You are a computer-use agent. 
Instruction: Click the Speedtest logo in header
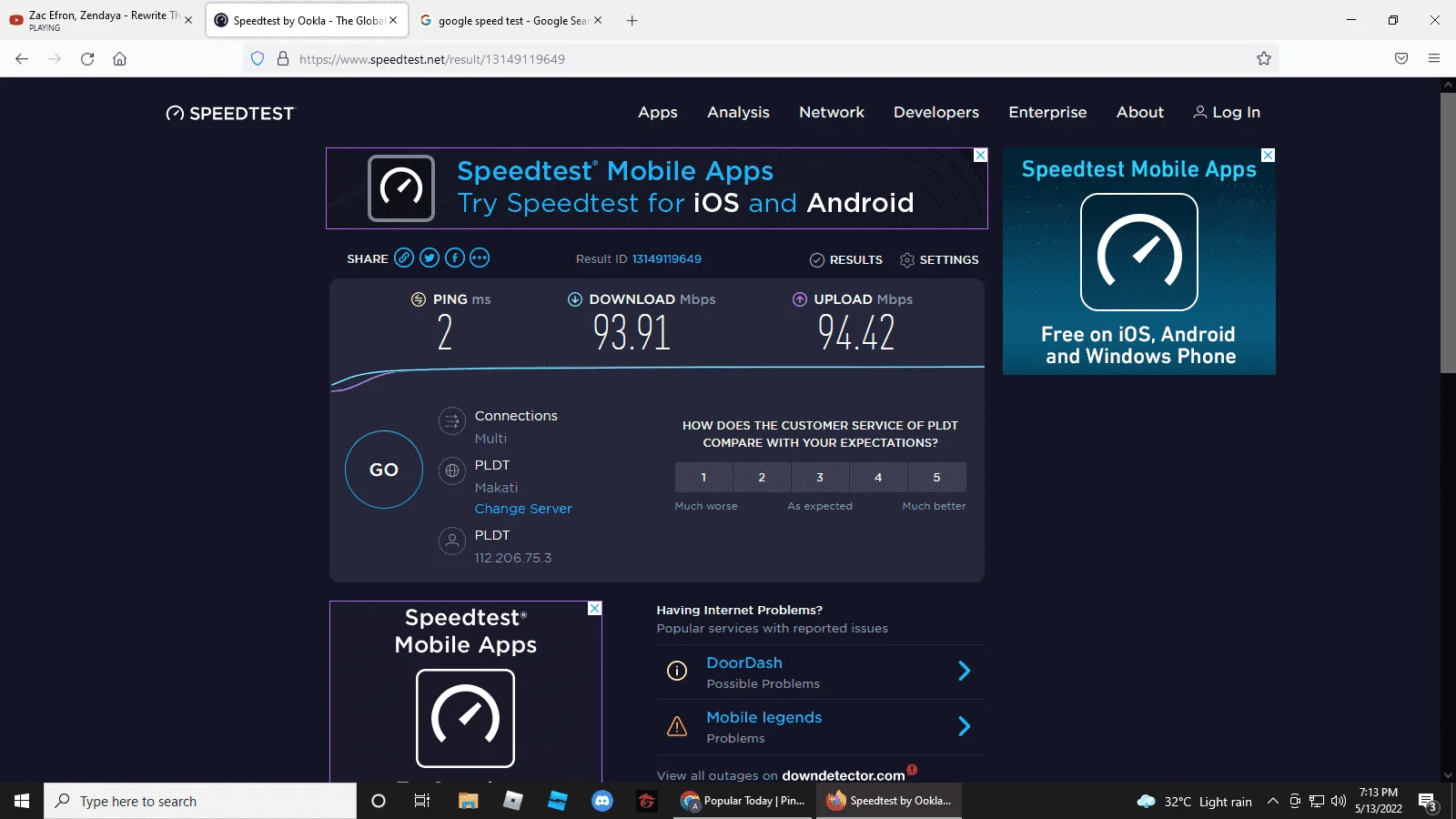click(x=230, y=113)
